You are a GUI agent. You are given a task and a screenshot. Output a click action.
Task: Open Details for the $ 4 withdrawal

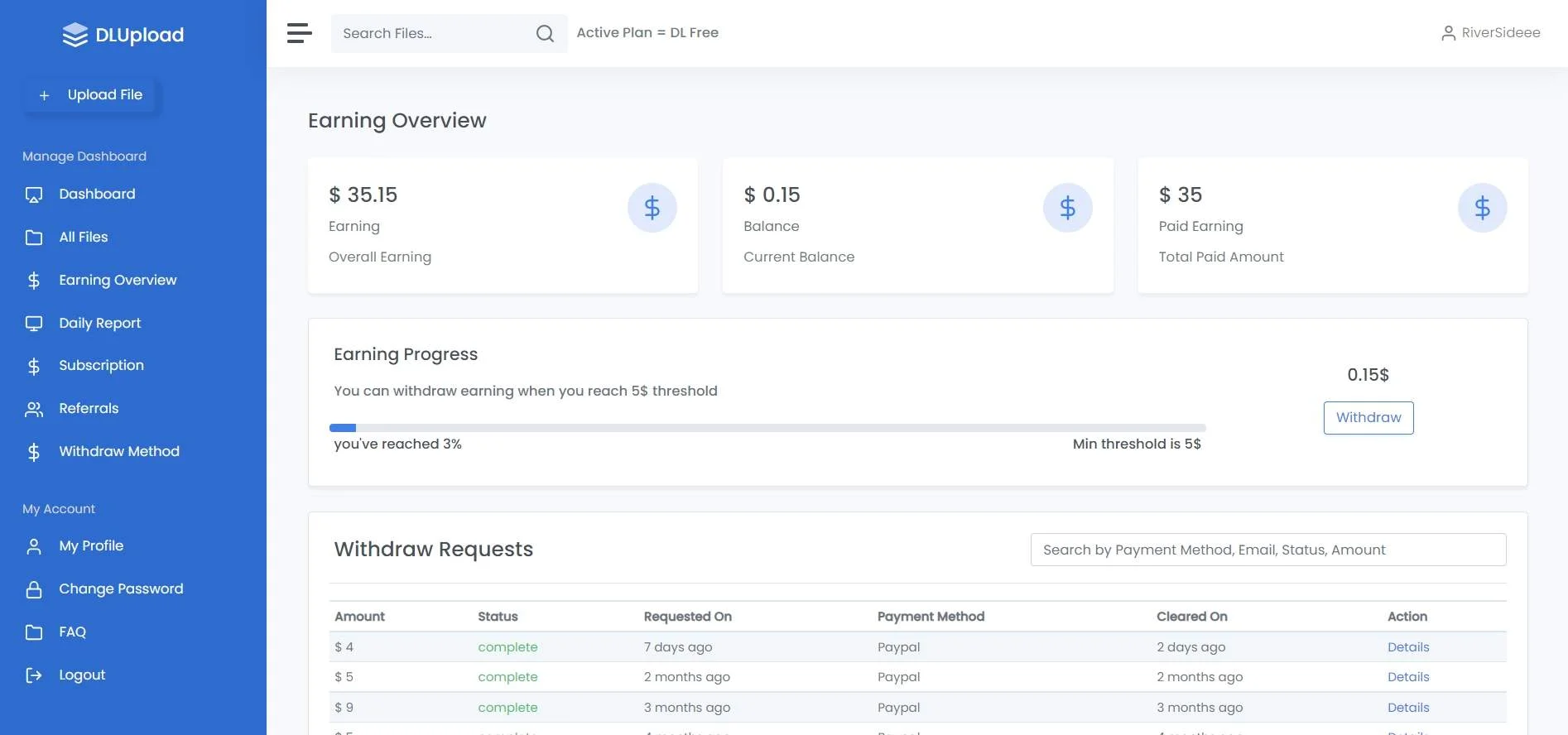click(x=1408, y=647)
